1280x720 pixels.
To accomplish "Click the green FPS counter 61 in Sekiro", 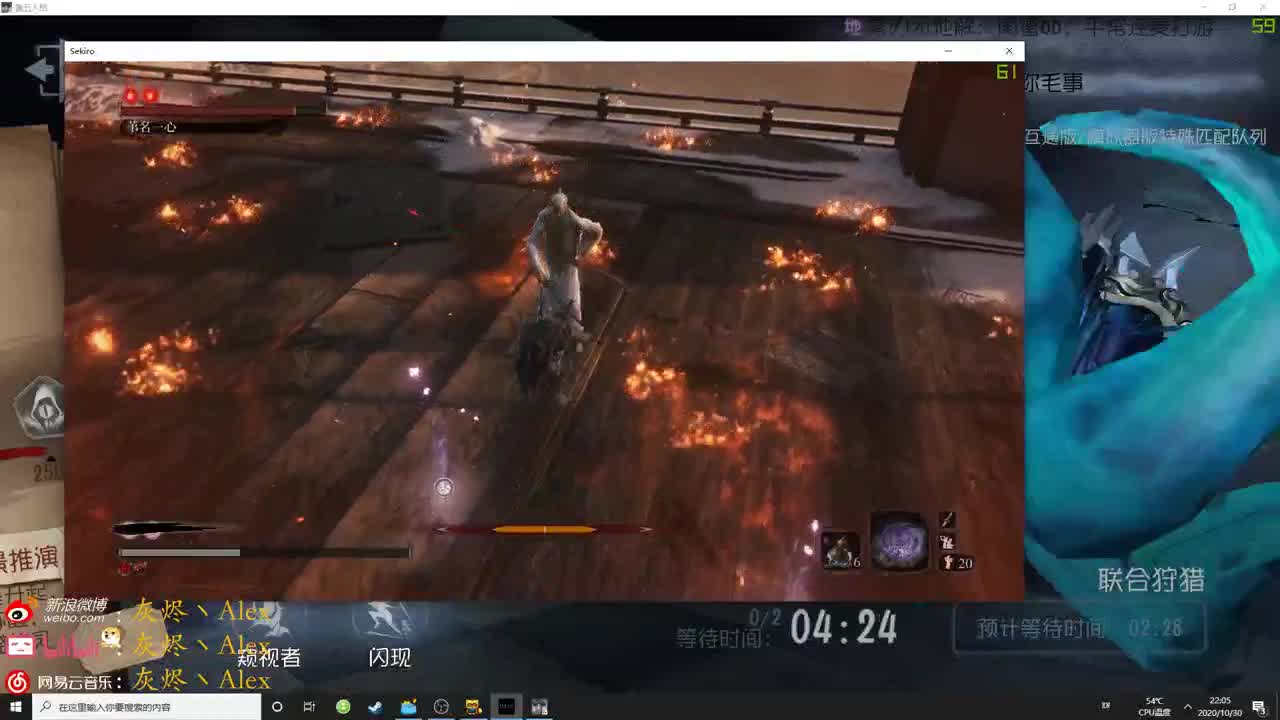I will point(1006,72).
